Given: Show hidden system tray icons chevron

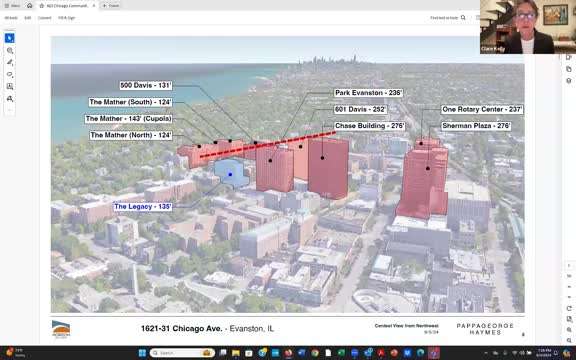Looking at the screenshot, I should pos(486,353).
